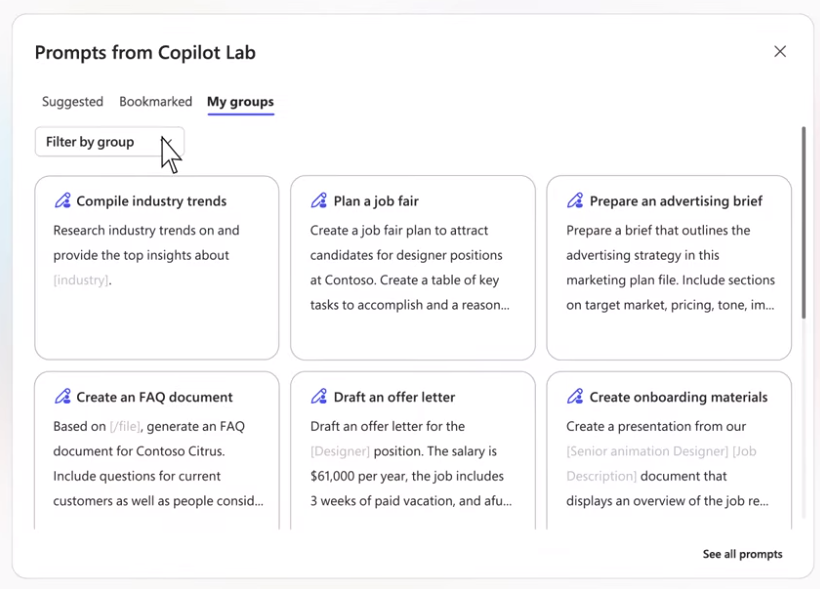Viewport: 820px width, 589px height.
Task: Click the [industry] placeholder in Compile industry trends
Action: (x=81, y=281)
